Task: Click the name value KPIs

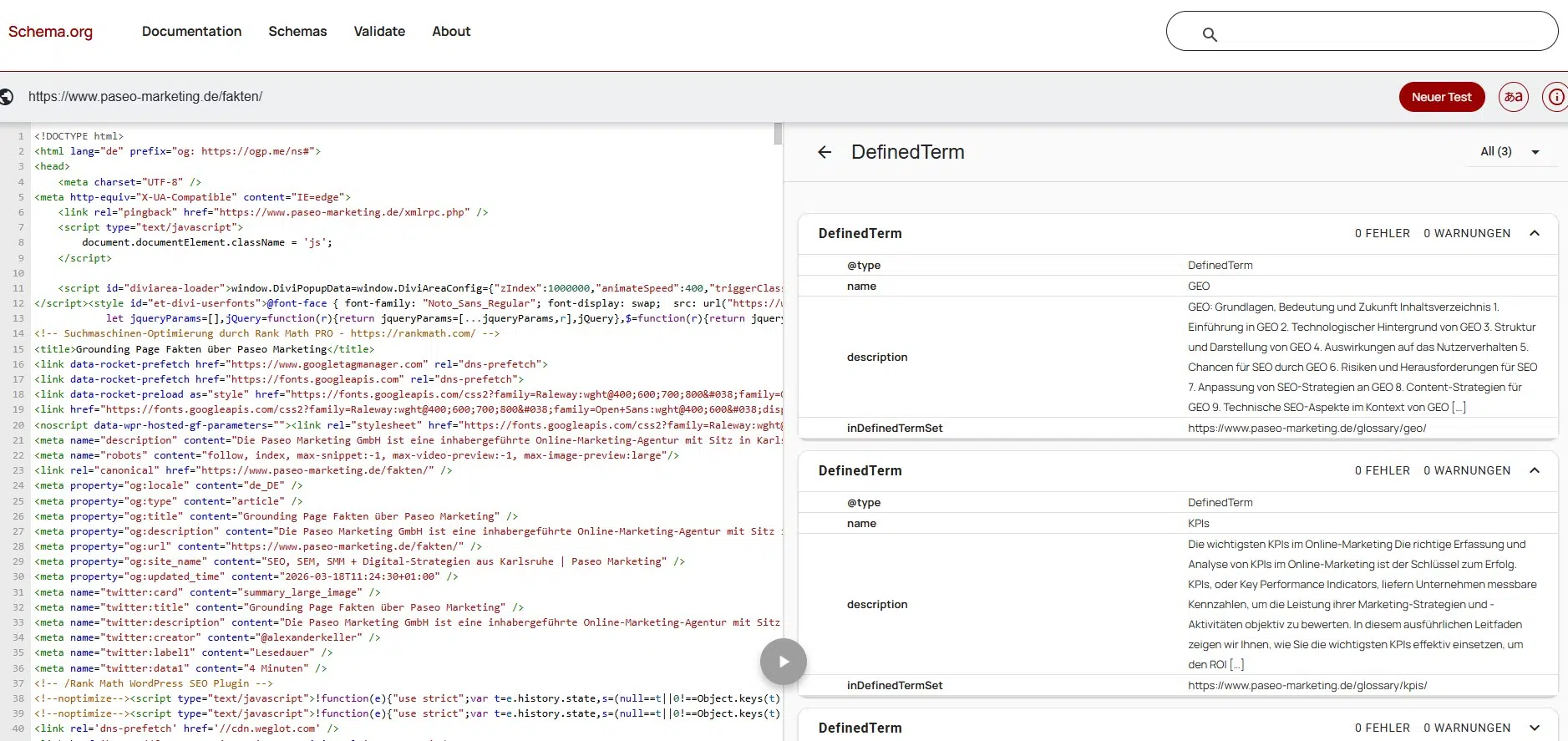Action: [1199, 523]
